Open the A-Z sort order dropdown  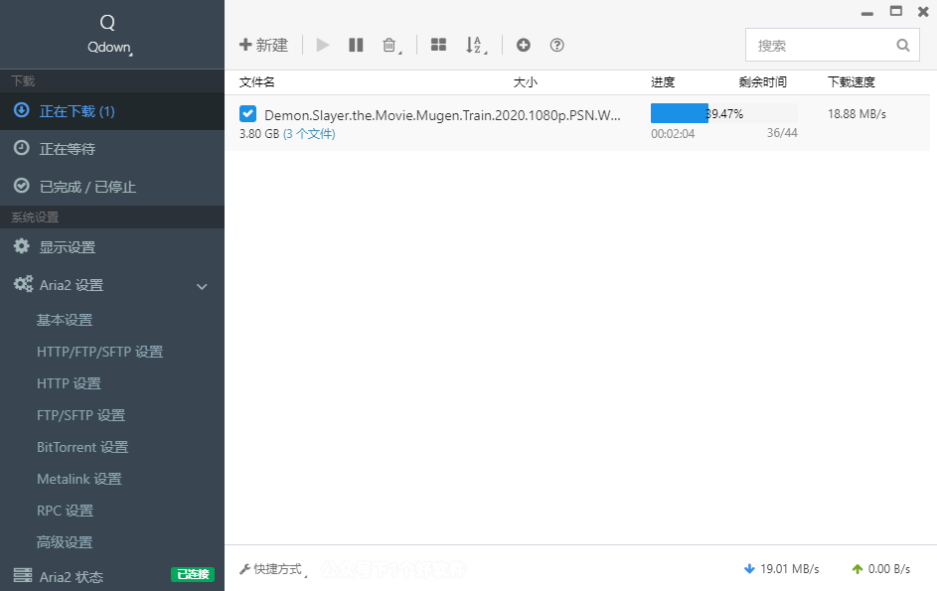click(x=476, y=45)
